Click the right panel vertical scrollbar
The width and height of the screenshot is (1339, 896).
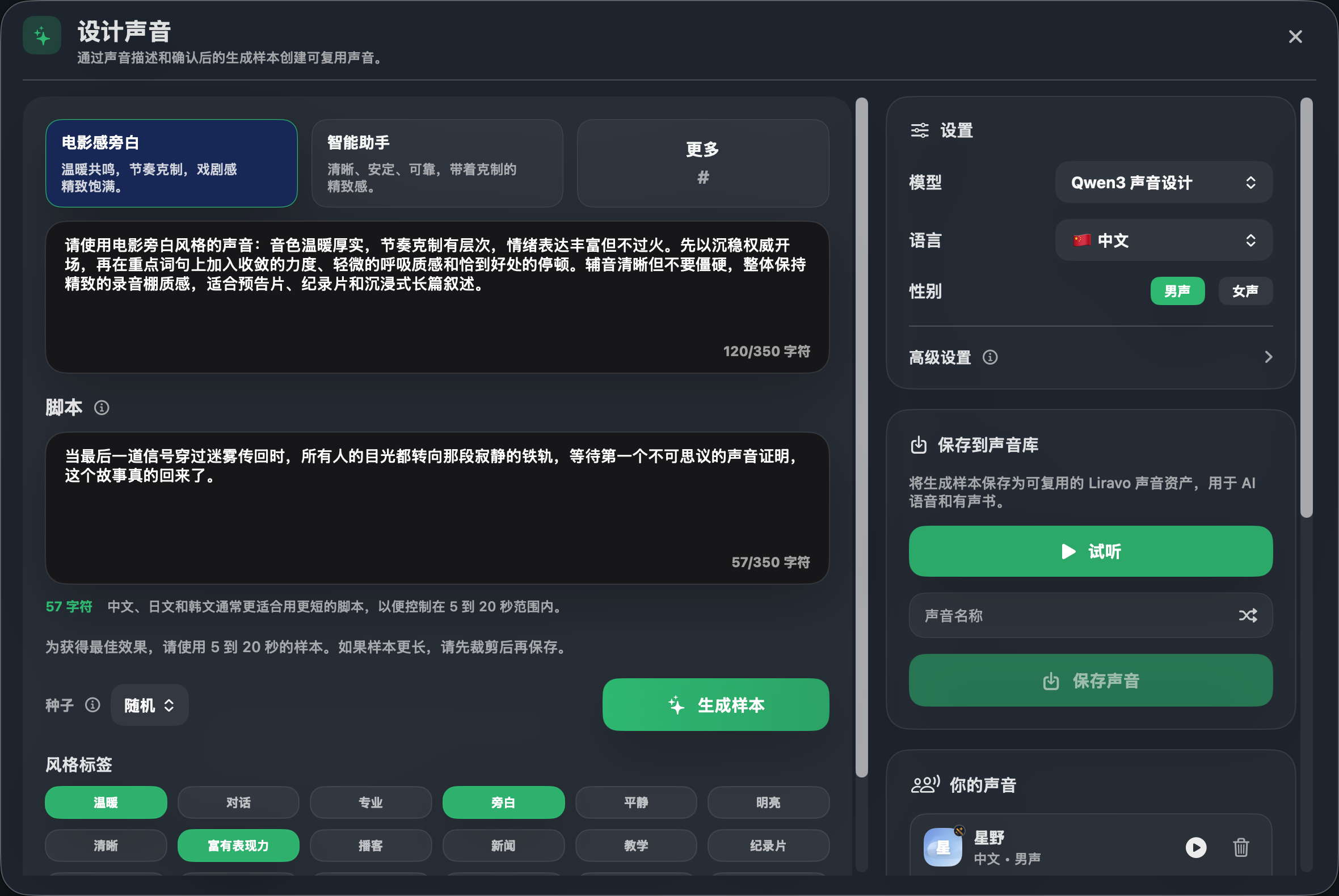pyautogui.click(x=1306, y=307)
